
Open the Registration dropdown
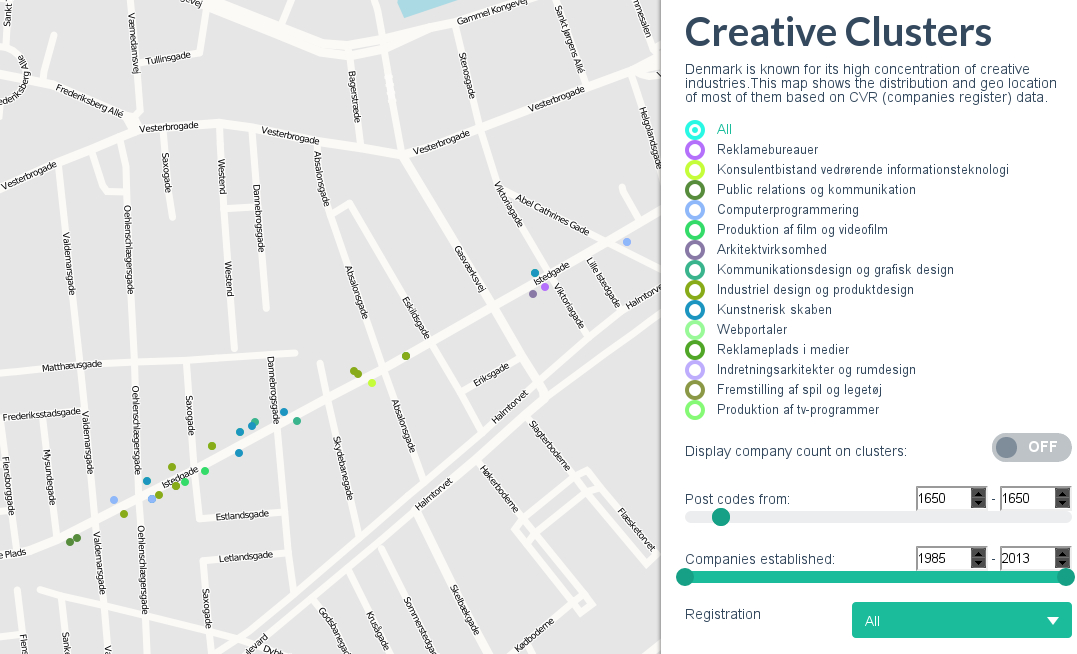click(961, 620)
